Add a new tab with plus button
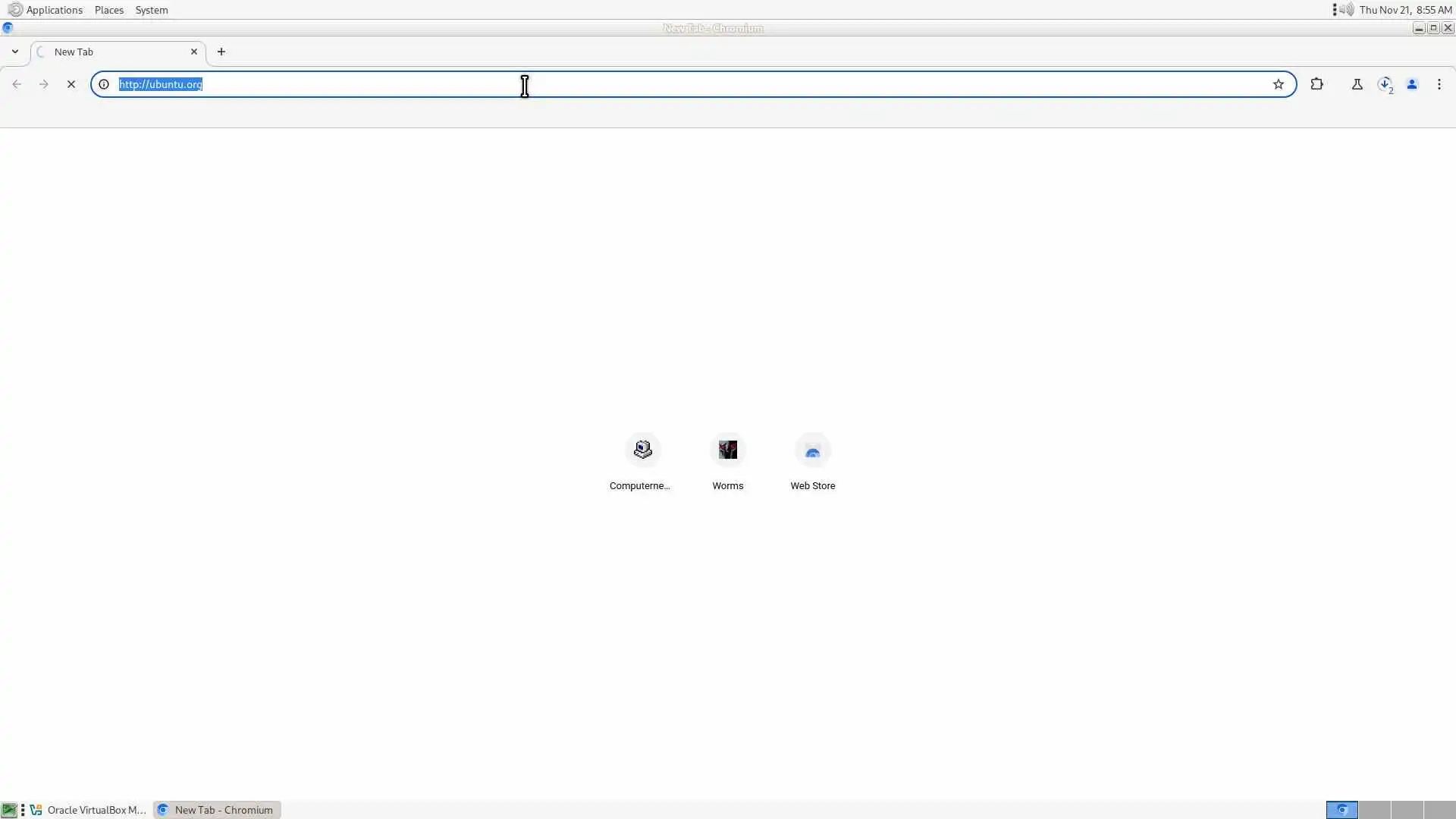1456x819 pixels. 221,52
